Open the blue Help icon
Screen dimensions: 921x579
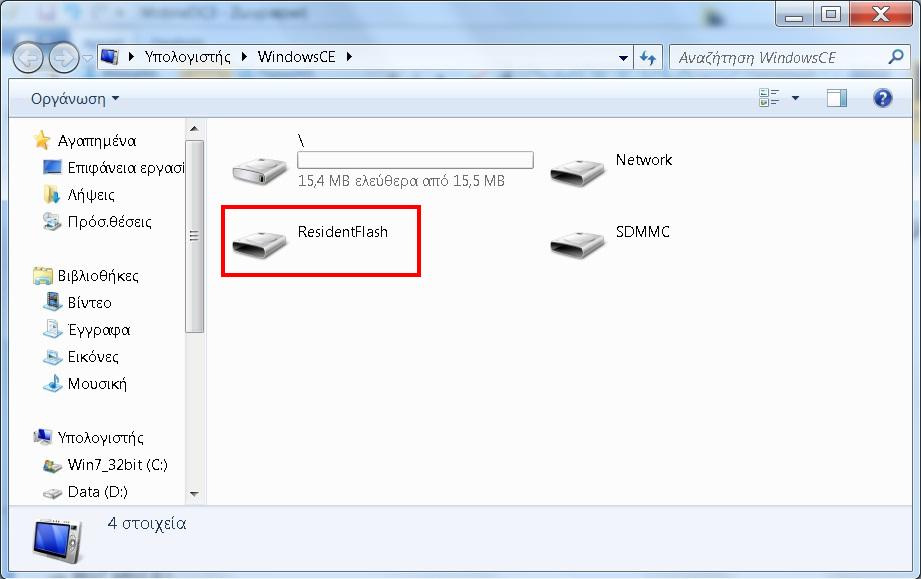[x=882, y=97]
